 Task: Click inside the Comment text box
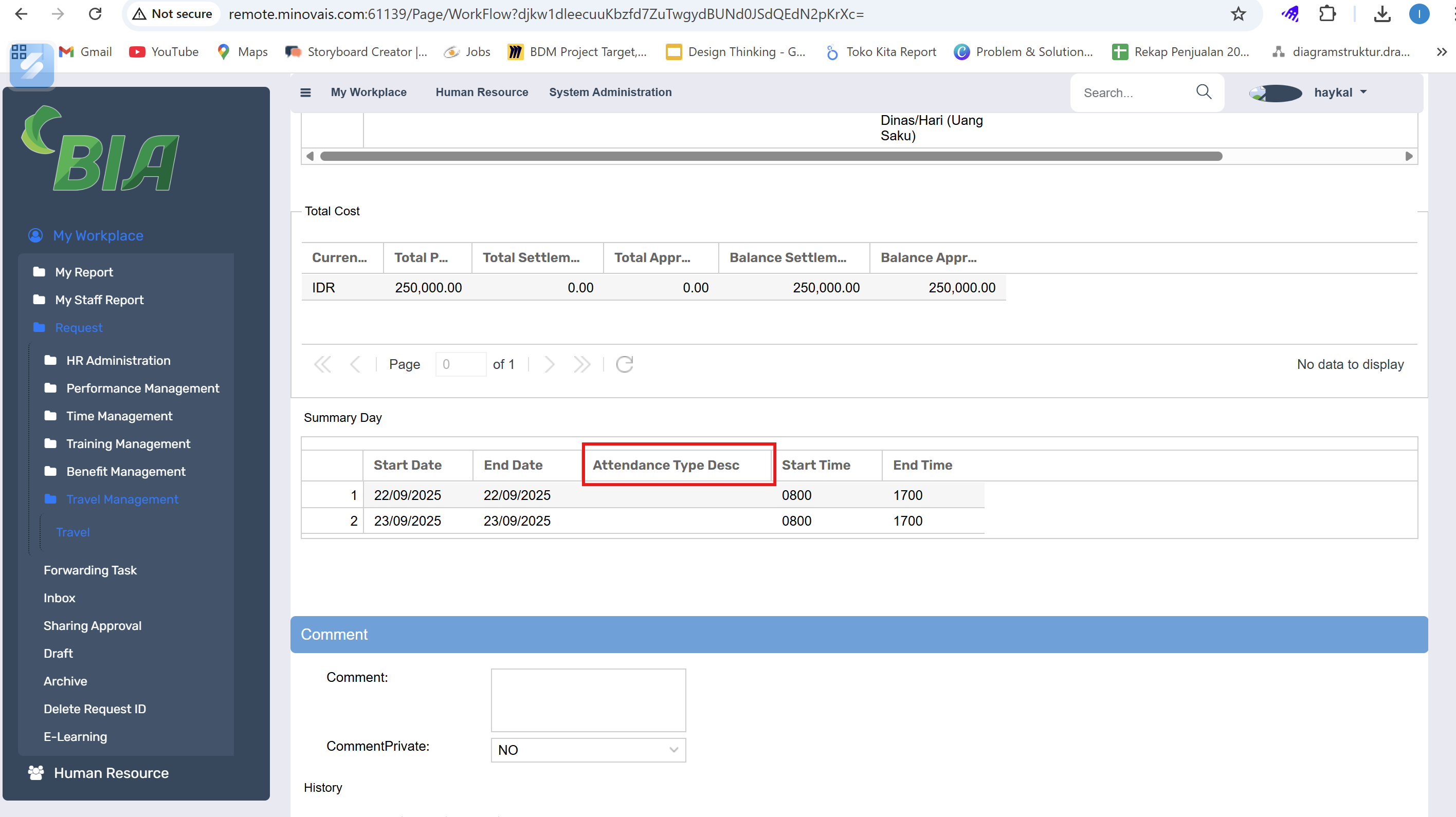588,700
